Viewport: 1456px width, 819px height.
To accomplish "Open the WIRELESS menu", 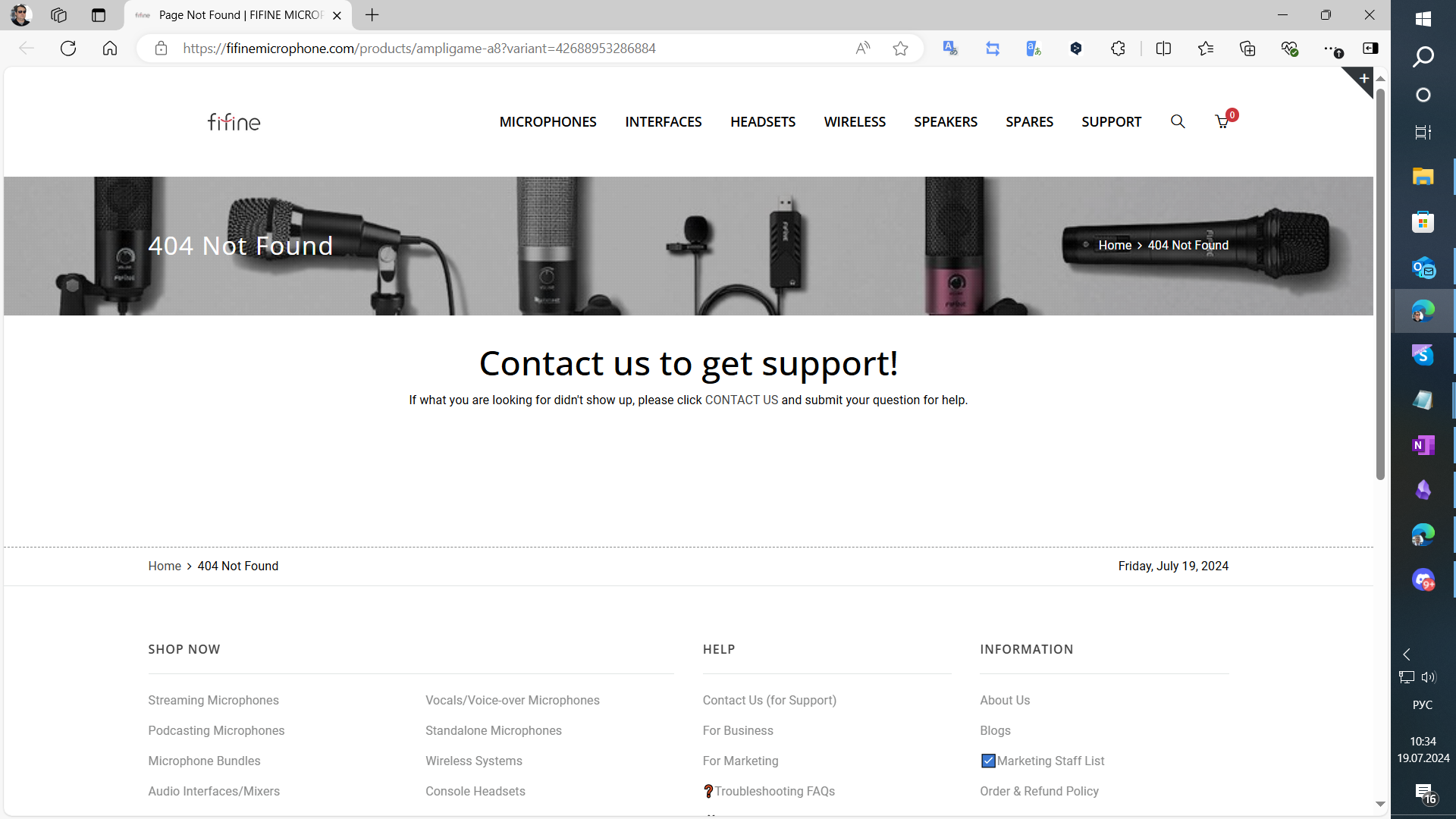I will pyautogui.click(x=855, y=122).
